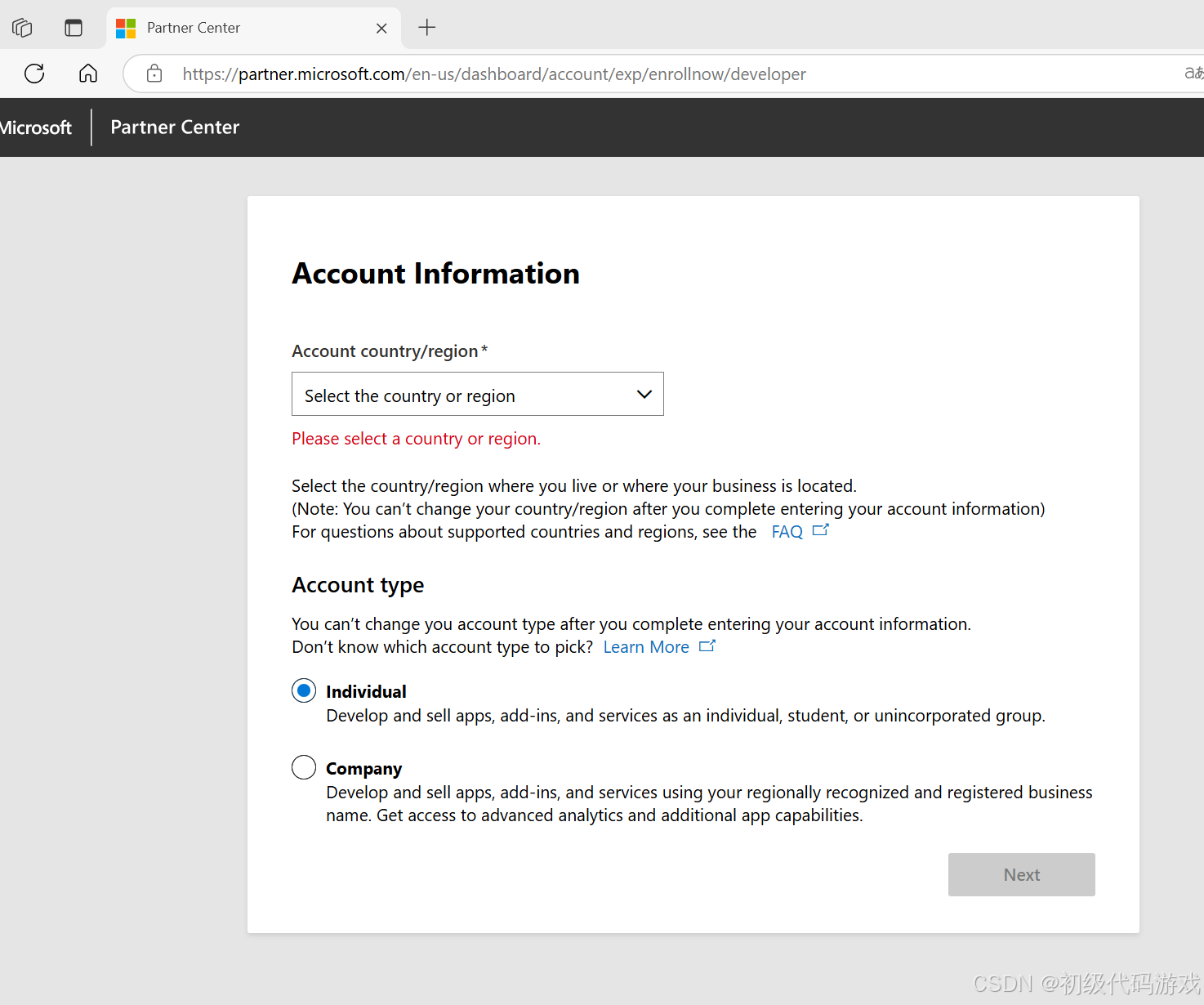Click the address bar URL
The width and height of the screenshot is (1204, 1005).
(494, 74)
